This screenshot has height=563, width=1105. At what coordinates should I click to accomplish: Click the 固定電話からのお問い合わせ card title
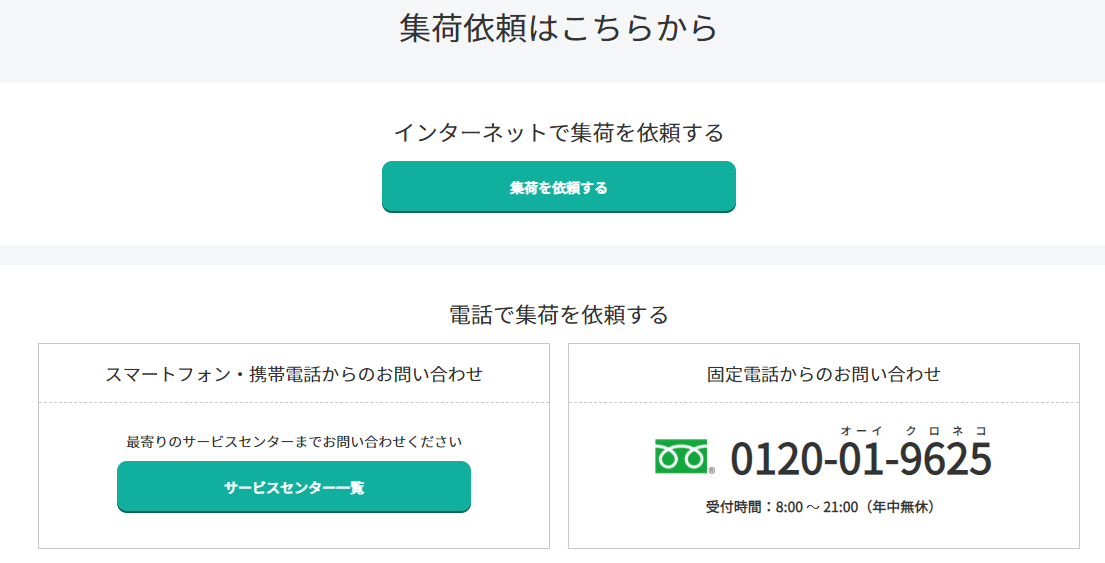[824, 375]
